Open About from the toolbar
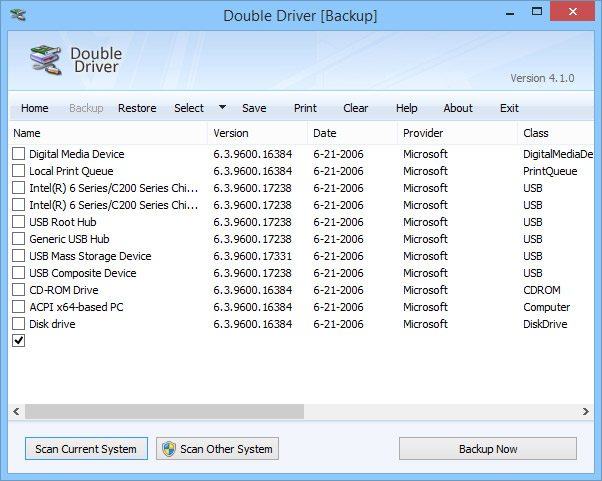The height and width of the screenshot is (481, 602). pos(458,108)
